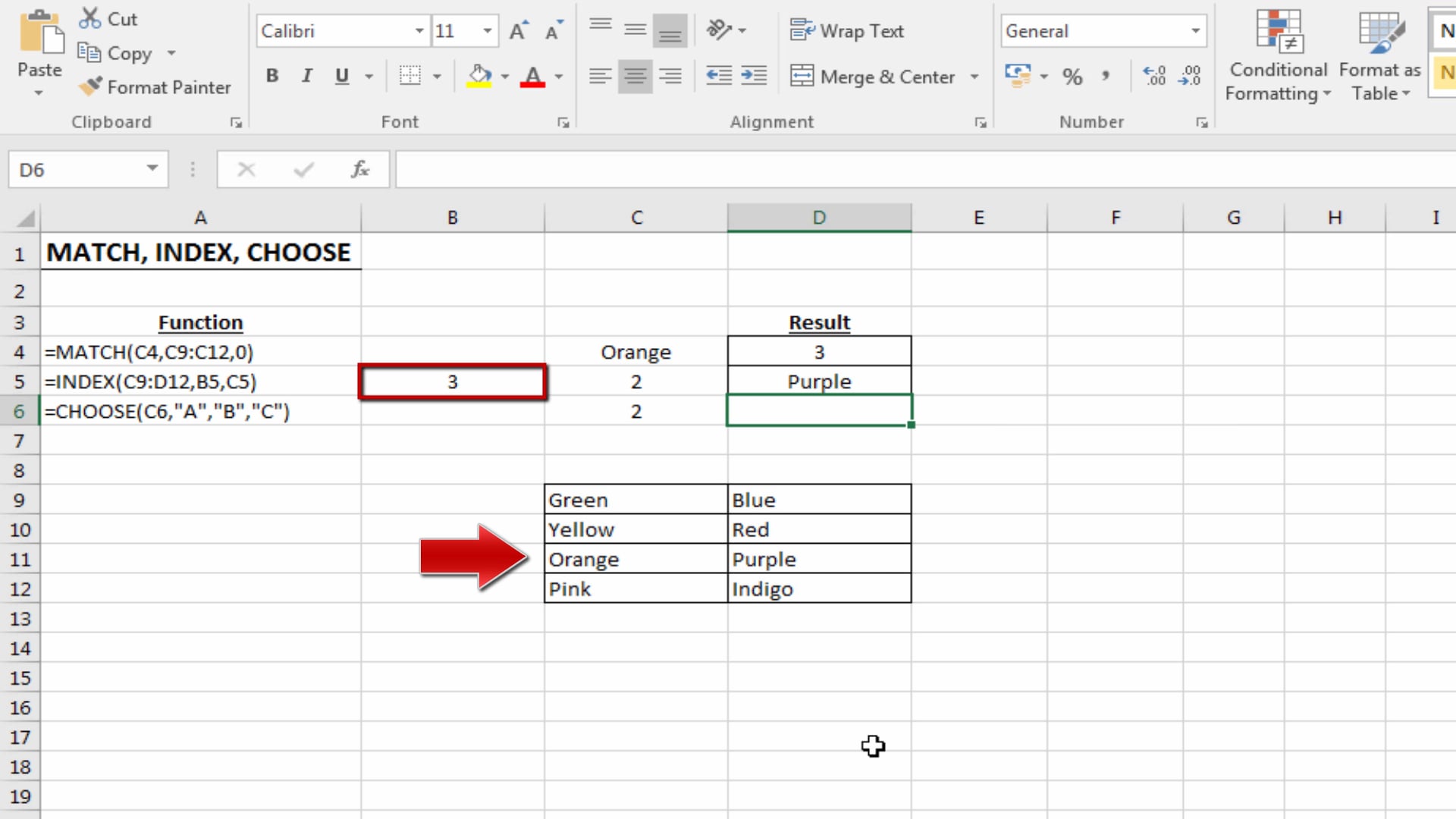Toggle Italic formatting
Screen dimensions: 1456x819
[307, 76]
